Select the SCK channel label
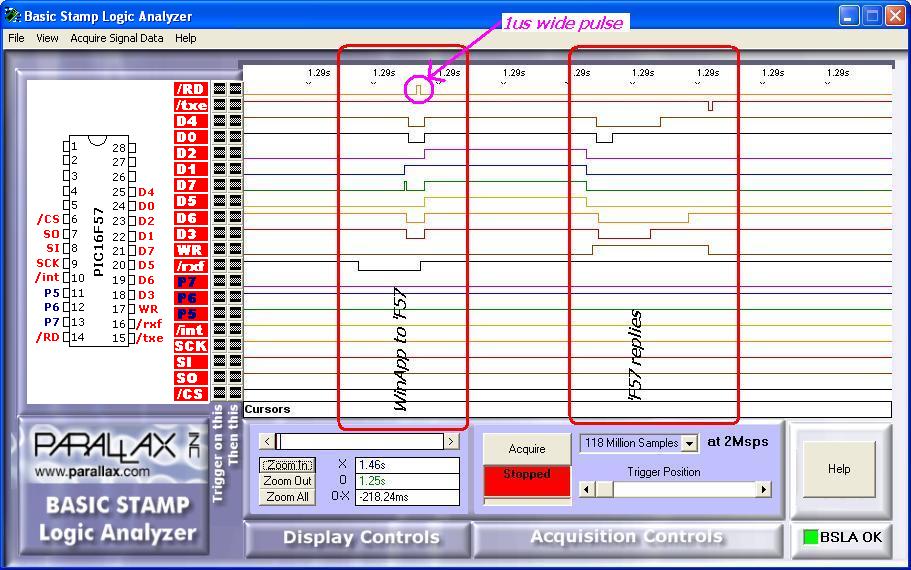 click(x=191, y=346)
